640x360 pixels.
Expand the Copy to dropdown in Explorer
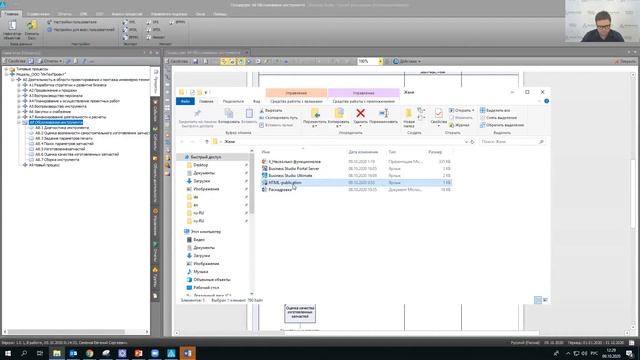click(338, 127)
